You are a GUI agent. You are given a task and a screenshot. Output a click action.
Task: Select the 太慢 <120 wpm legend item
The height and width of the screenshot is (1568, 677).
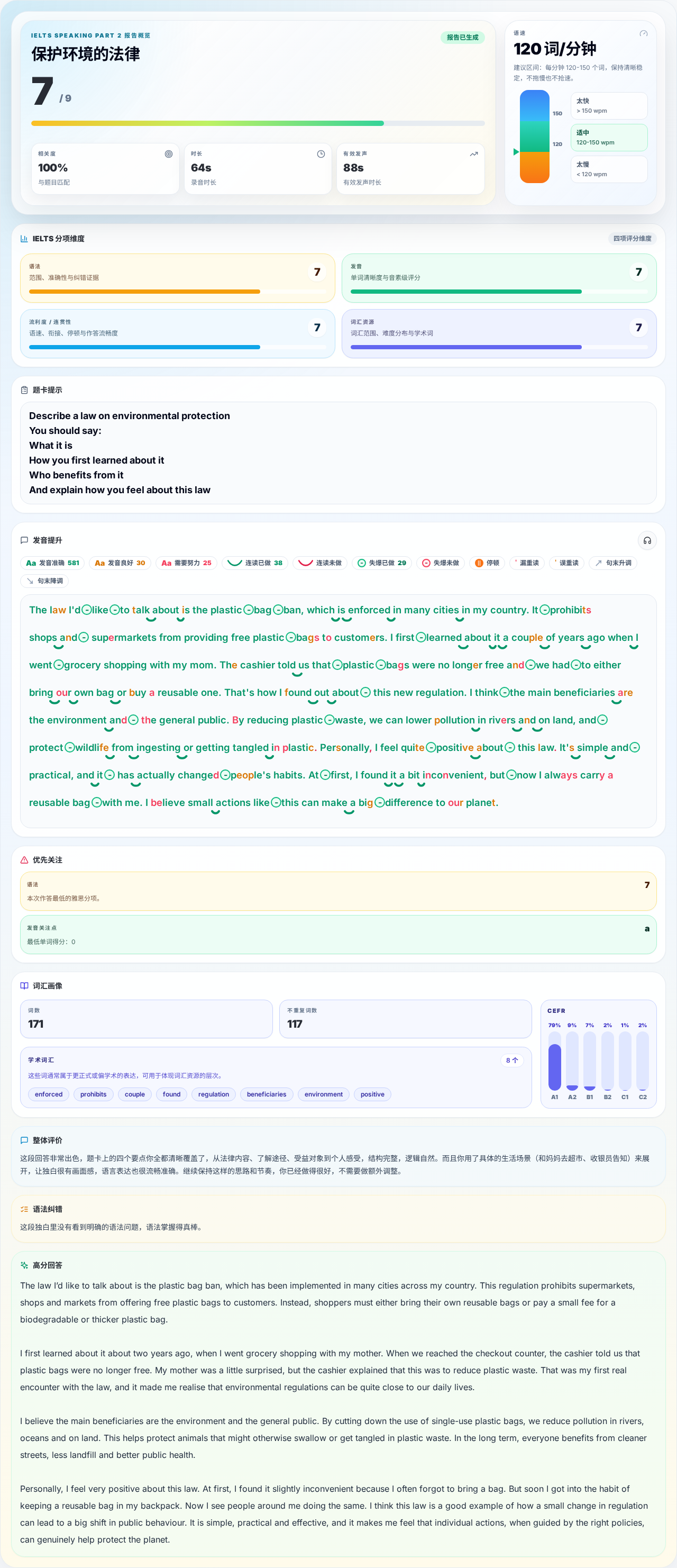609,169
